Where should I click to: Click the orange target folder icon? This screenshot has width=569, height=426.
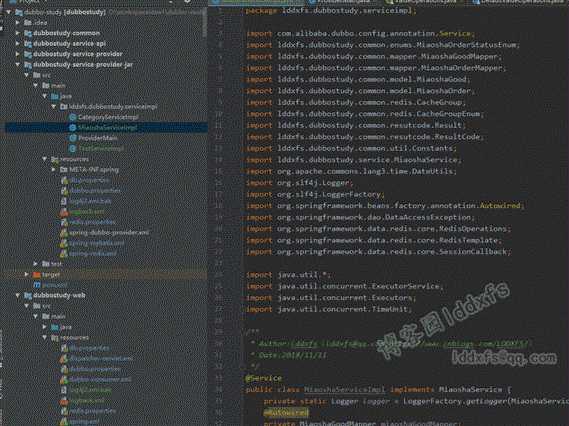37,275
